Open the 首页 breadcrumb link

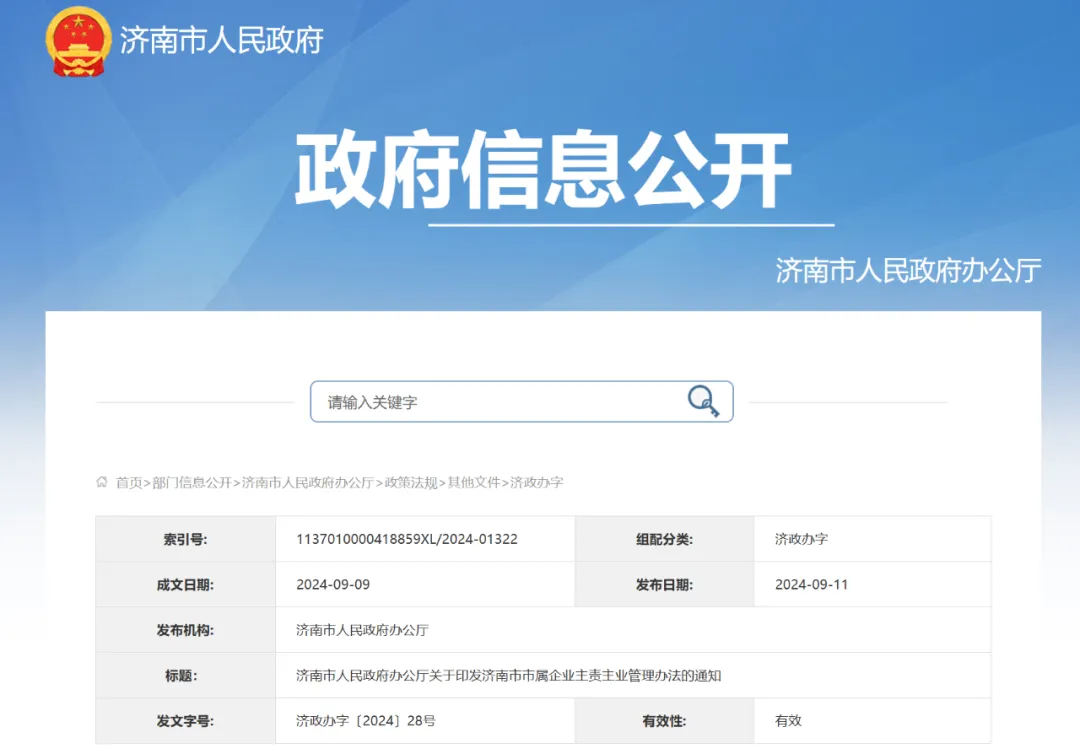click(x=129, y=482)
